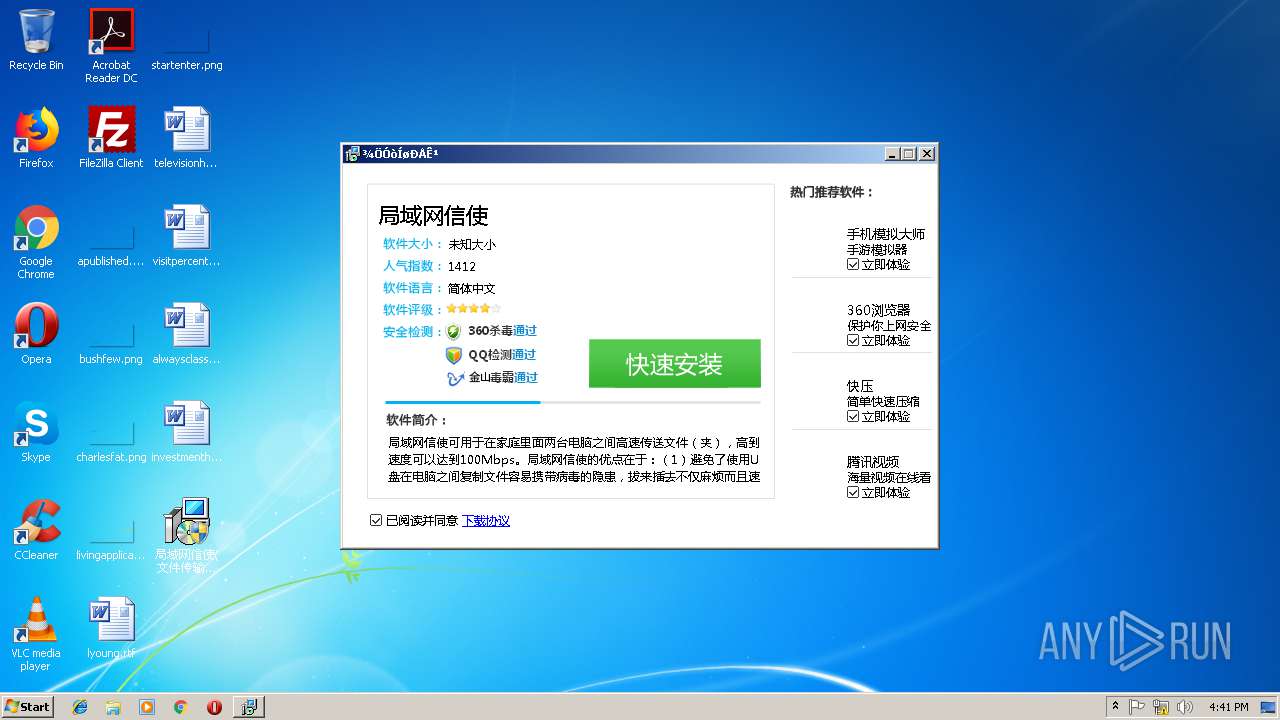Uncheck 立即体验 under 360浏览器

point(853,340)
